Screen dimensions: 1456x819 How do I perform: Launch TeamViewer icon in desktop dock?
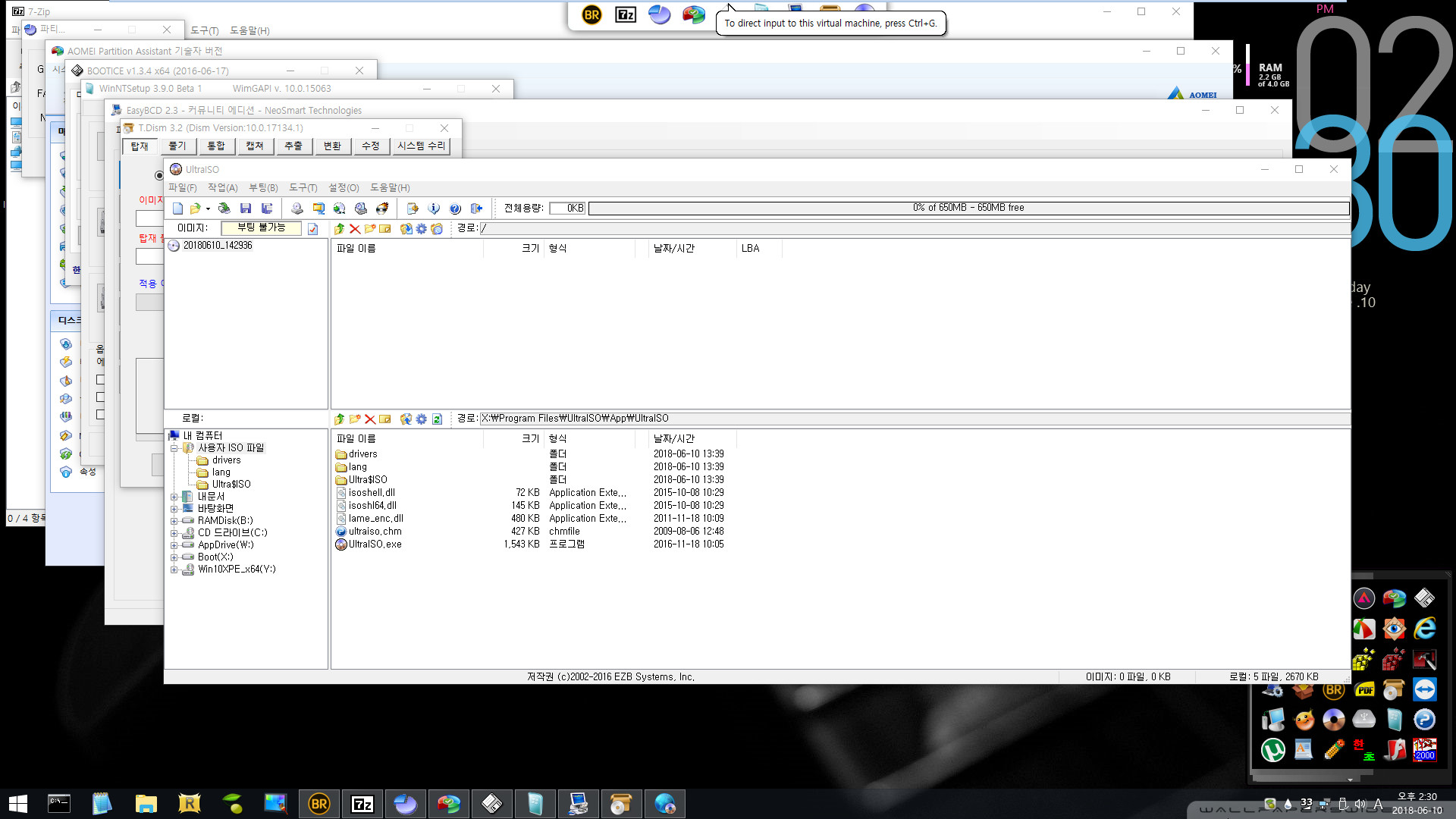pyautogui.click(x=1424, y=689)
